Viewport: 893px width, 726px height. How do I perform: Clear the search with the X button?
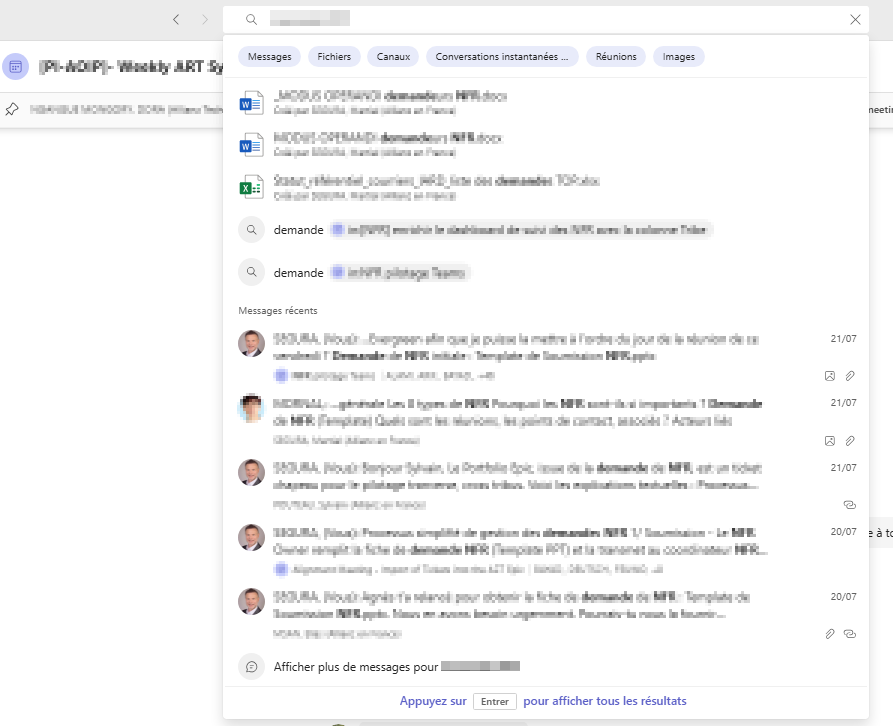[855, 19]
